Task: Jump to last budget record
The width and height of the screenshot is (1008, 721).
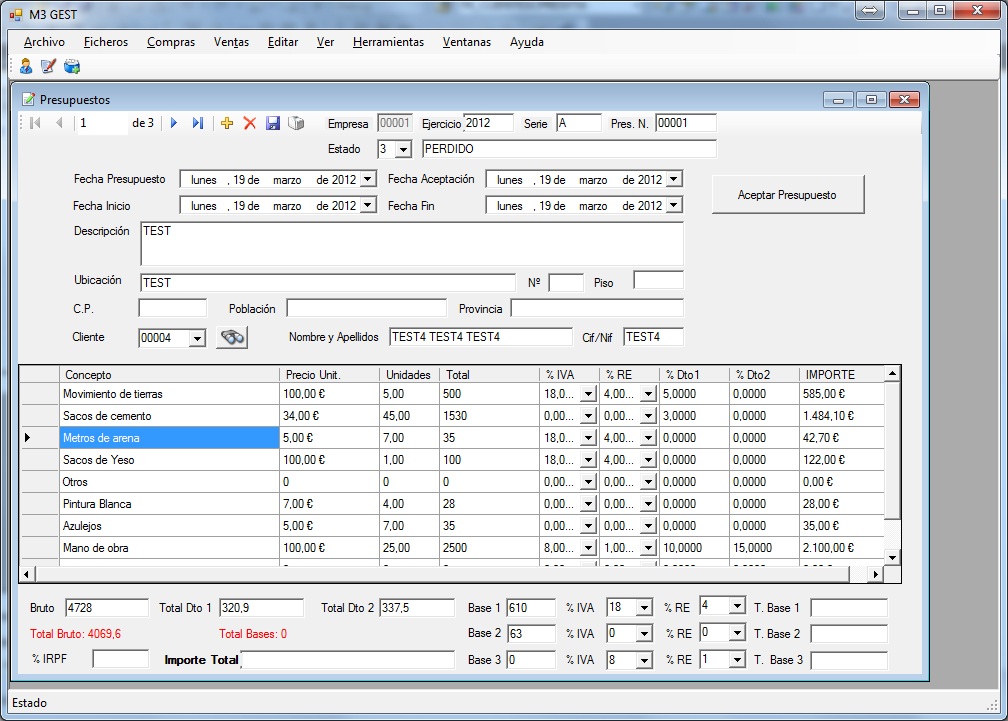Action: click(x=198, y=123)
